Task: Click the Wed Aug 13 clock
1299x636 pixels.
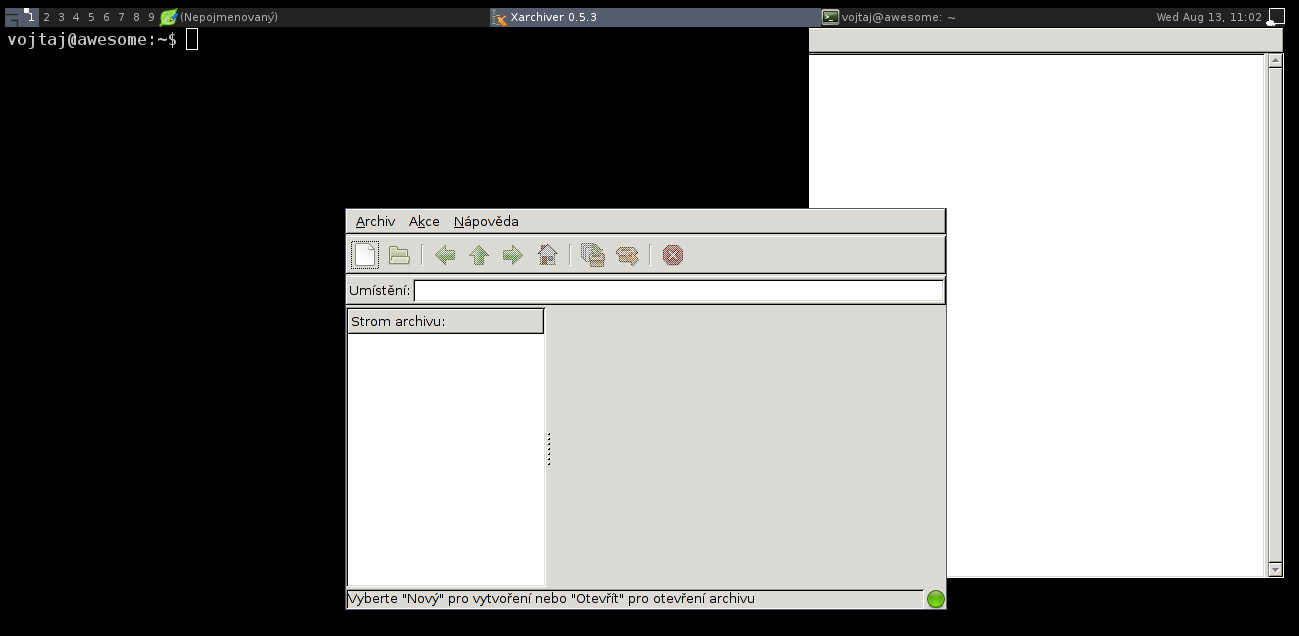Action: pyautogui.click(x=1209, y=17)
